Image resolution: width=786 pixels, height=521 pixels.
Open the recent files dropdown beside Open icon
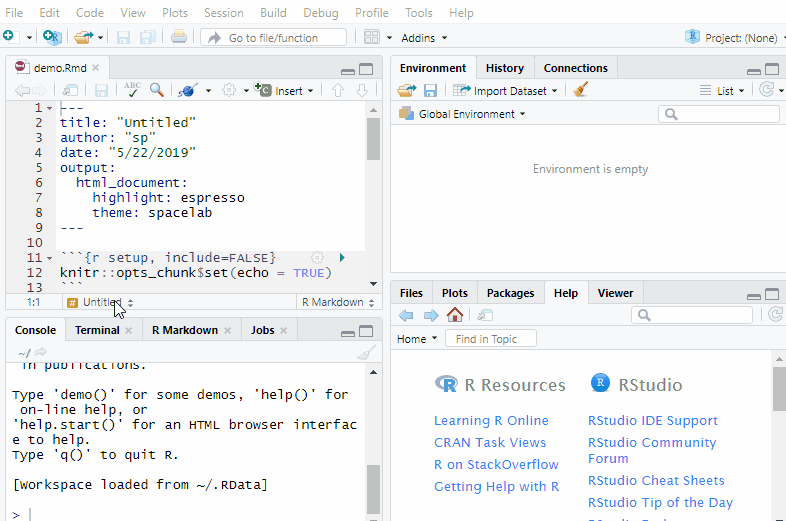100,38
